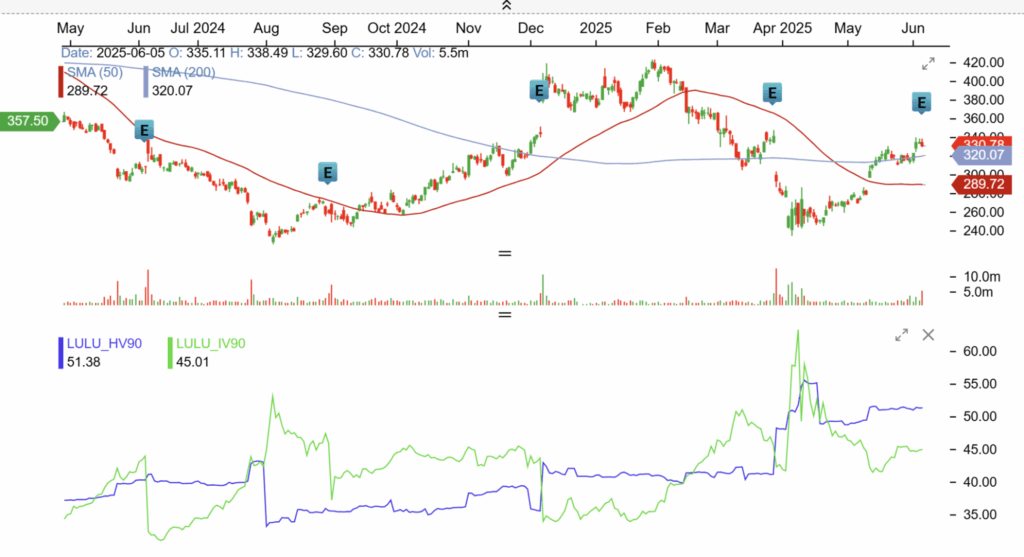
Task: Click the SMA (200) legend label
Action: point(184,72)
